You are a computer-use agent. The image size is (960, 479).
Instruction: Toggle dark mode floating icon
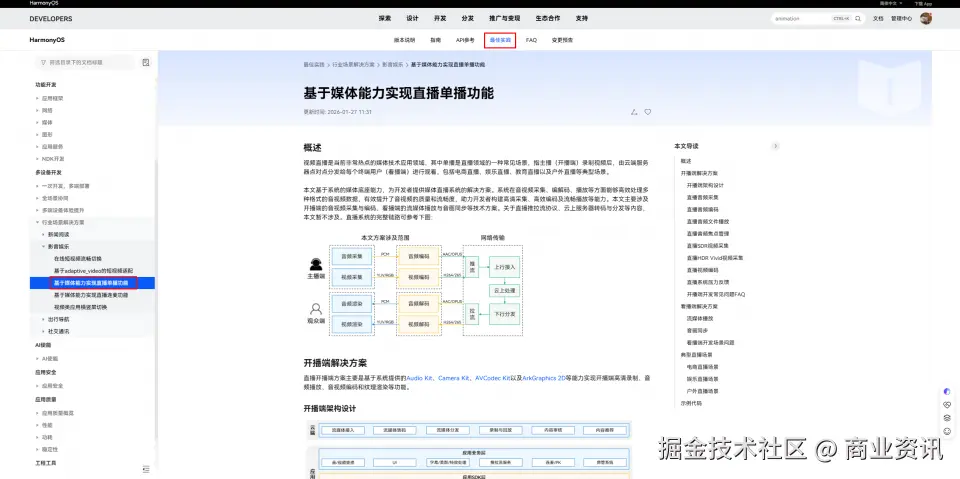[x=947, y=391]
